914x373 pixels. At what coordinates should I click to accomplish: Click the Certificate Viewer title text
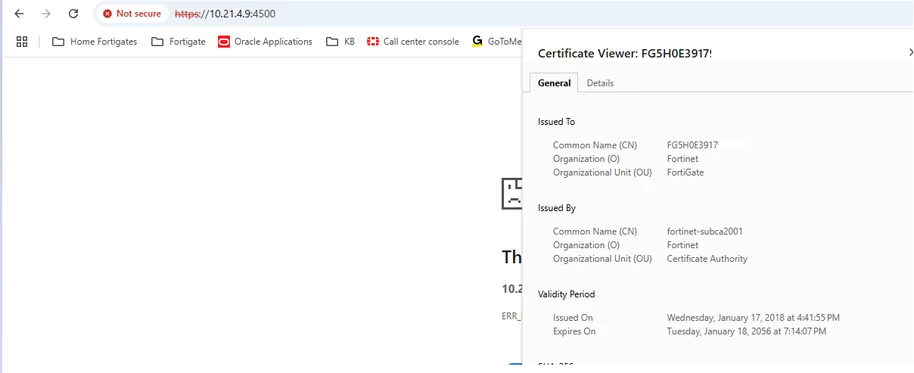625,54
